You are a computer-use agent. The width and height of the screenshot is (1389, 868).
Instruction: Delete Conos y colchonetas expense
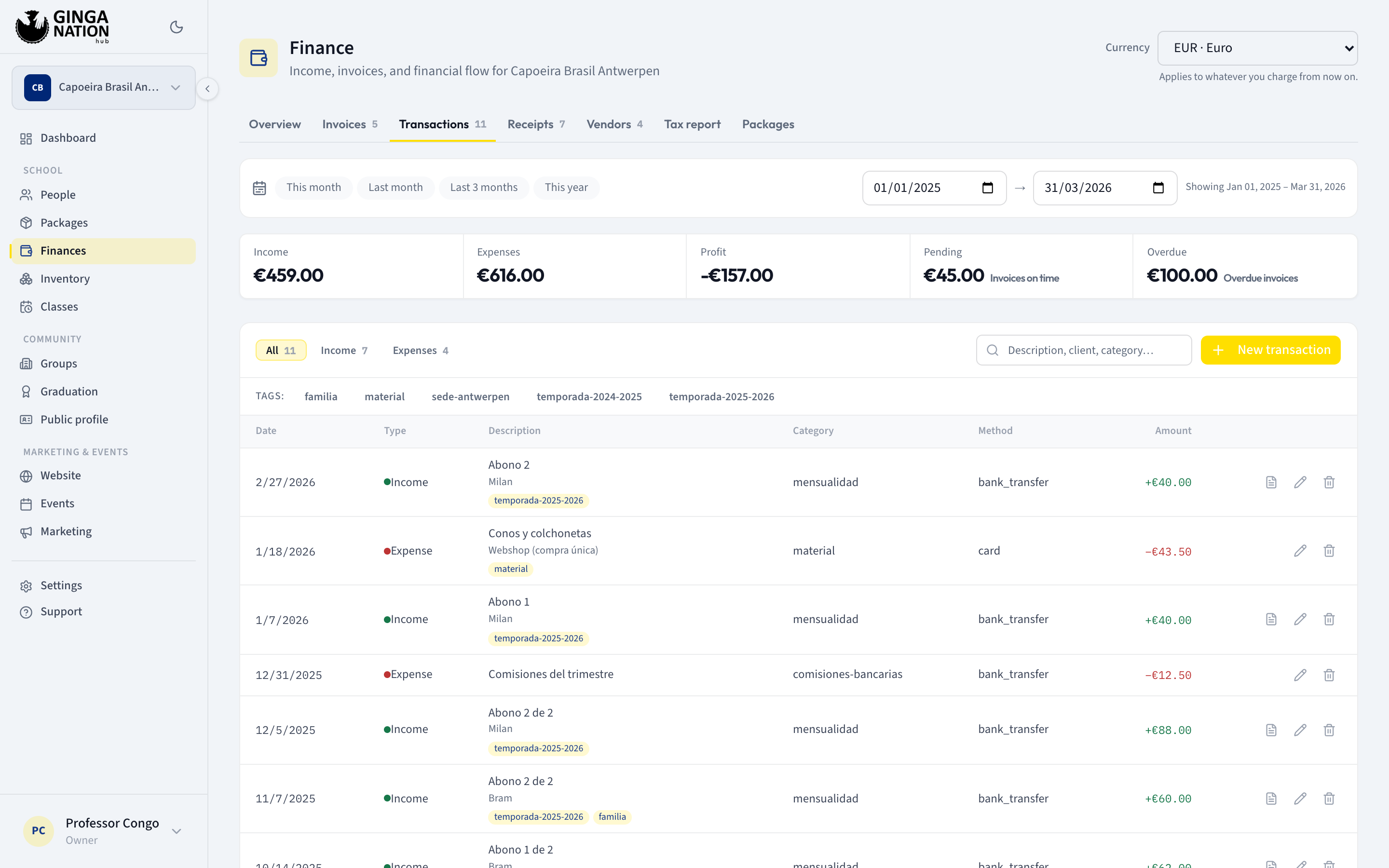[x=1329, y=551]
